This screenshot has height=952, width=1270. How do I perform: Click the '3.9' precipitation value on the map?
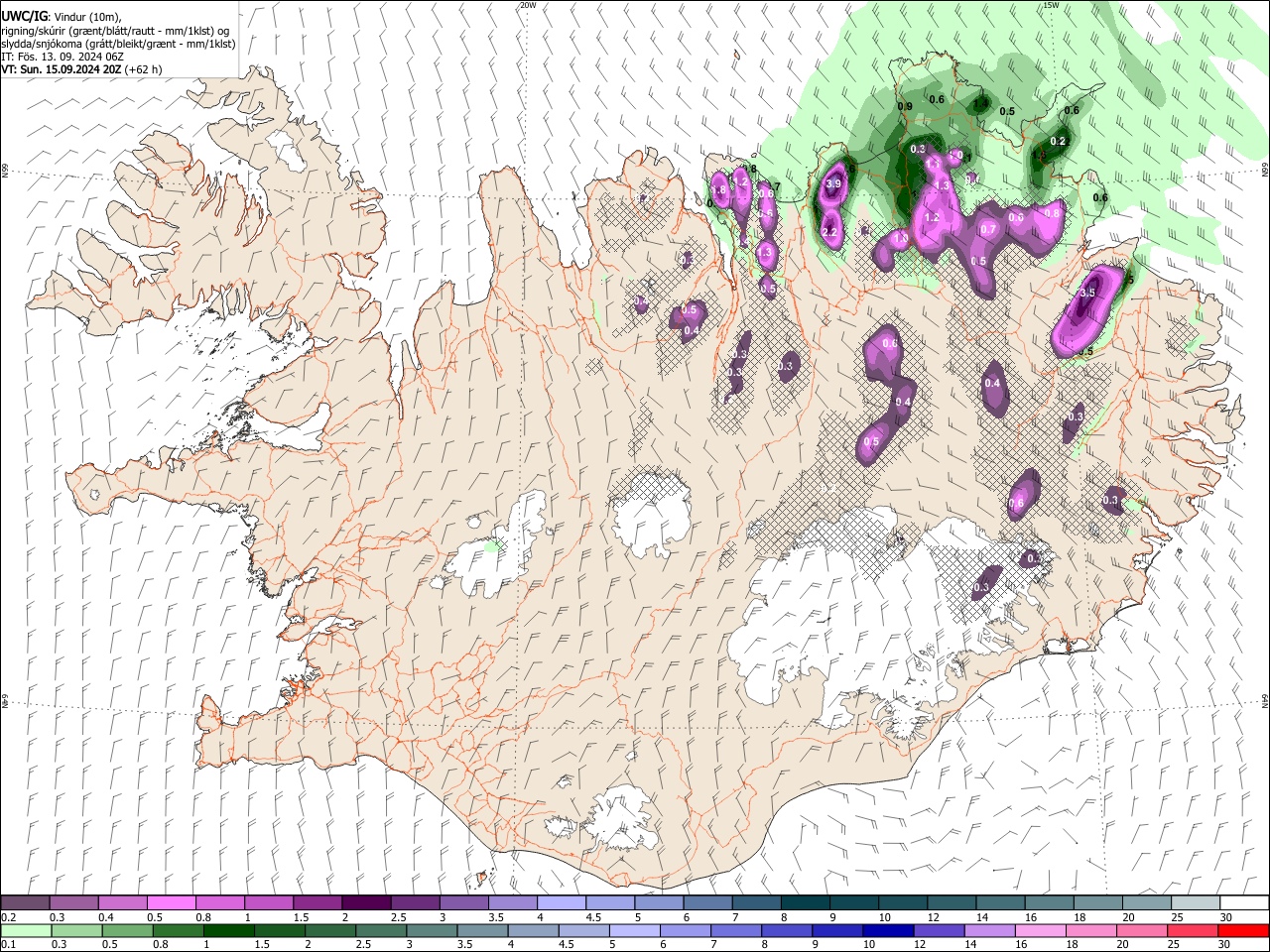[833, 183]
